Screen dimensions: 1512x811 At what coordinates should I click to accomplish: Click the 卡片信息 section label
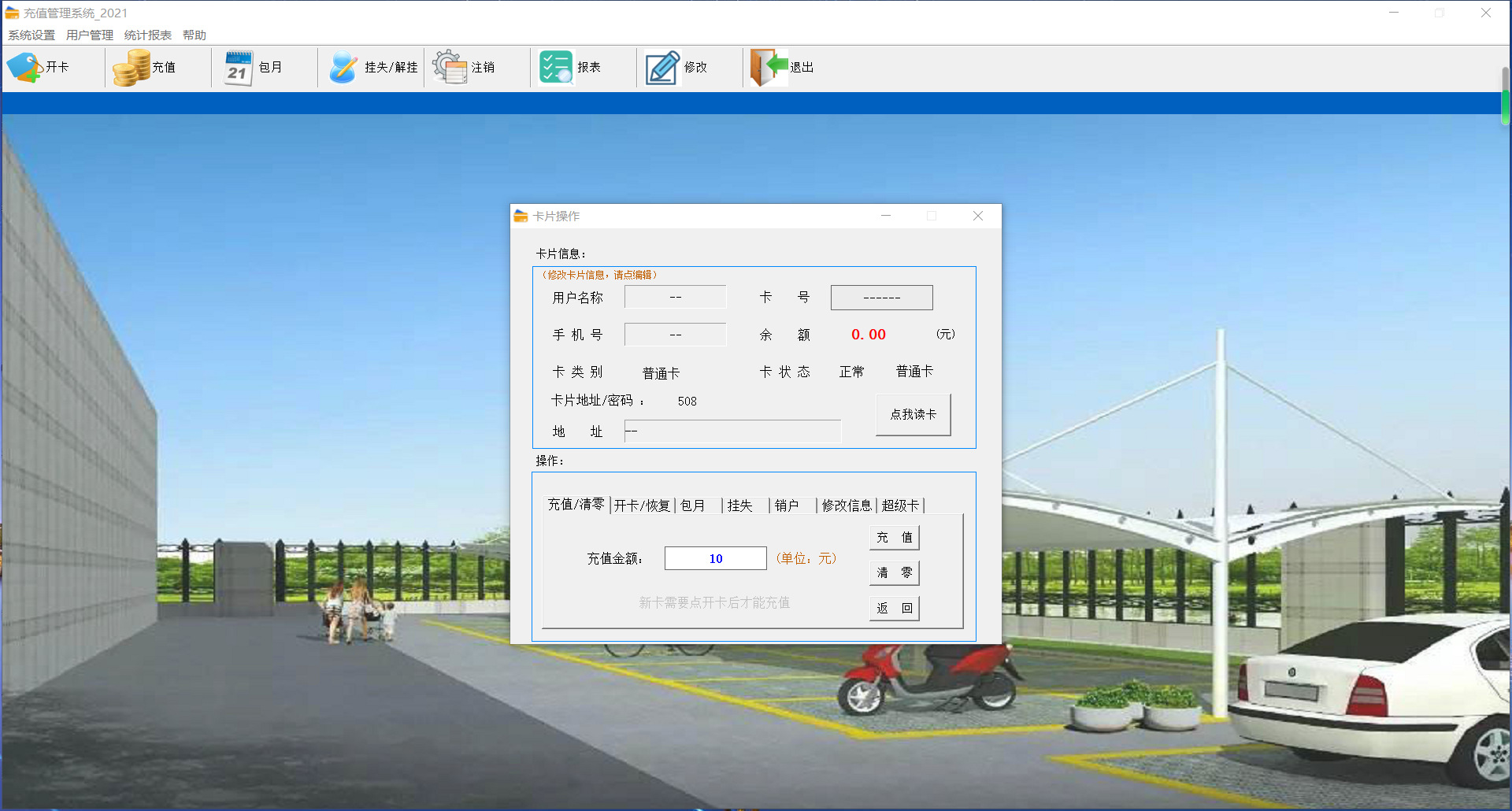point(561,254)
